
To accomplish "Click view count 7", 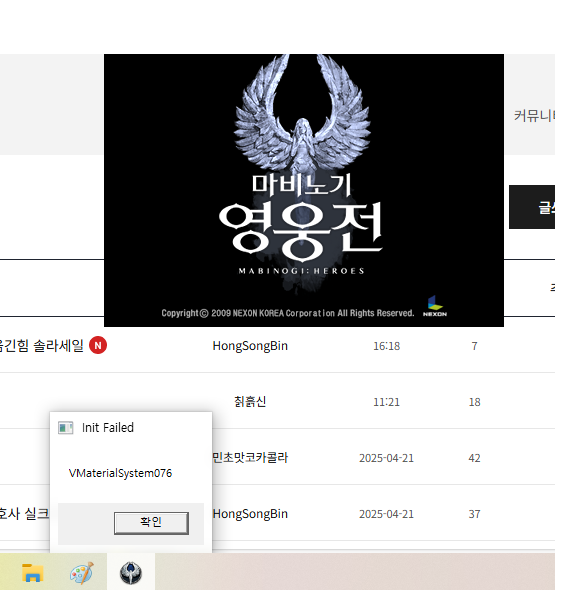I will (474, 346).
